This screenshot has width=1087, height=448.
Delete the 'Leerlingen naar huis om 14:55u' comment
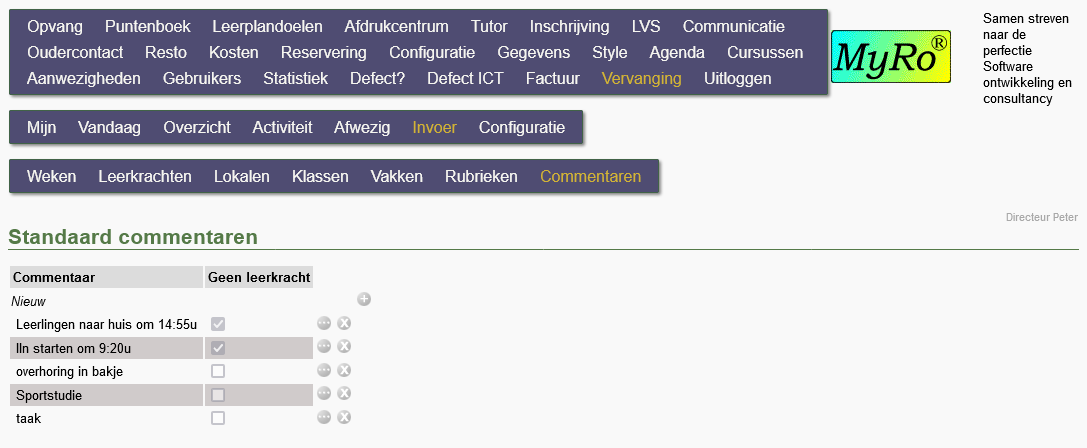tap(344, 323)
